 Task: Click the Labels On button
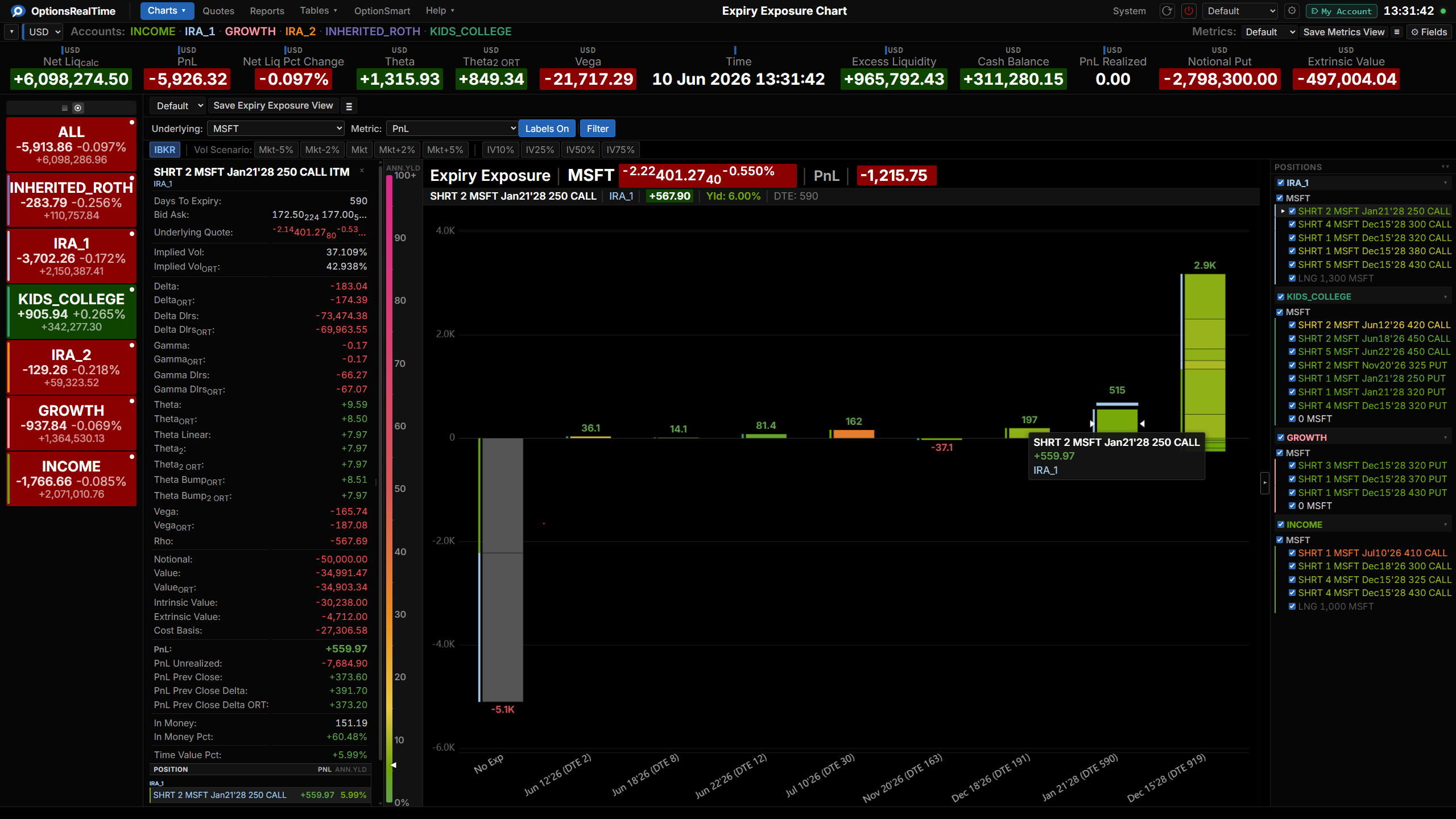547,129
